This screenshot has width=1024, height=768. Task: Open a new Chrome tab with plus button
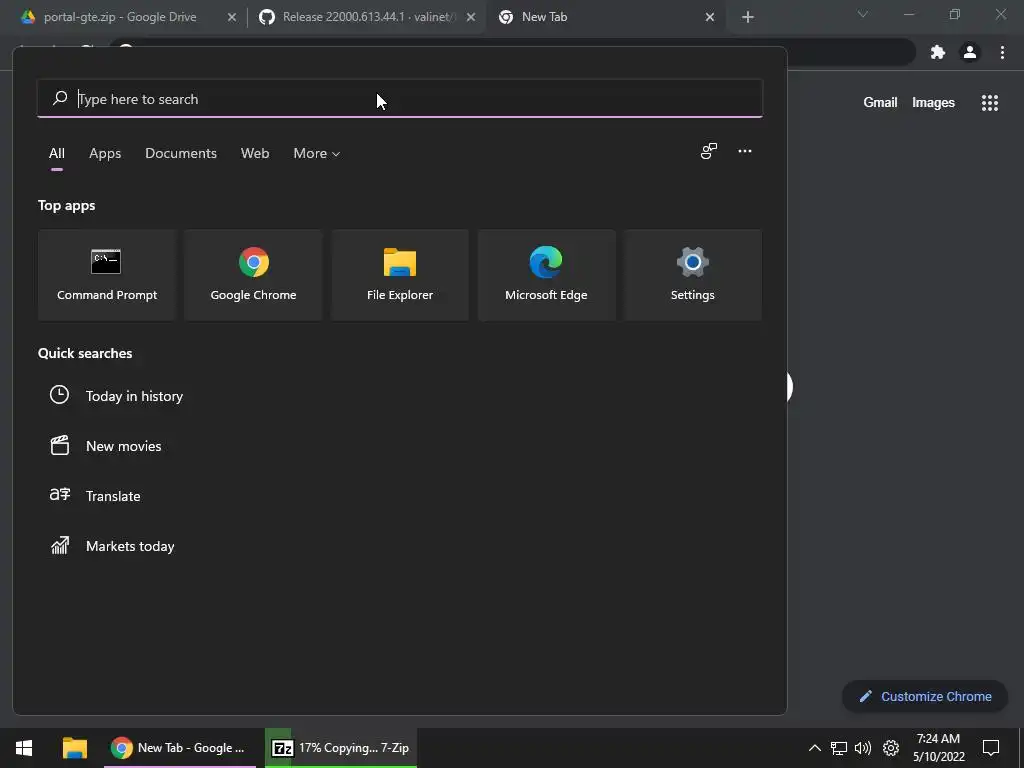click(x=748, y=18)
